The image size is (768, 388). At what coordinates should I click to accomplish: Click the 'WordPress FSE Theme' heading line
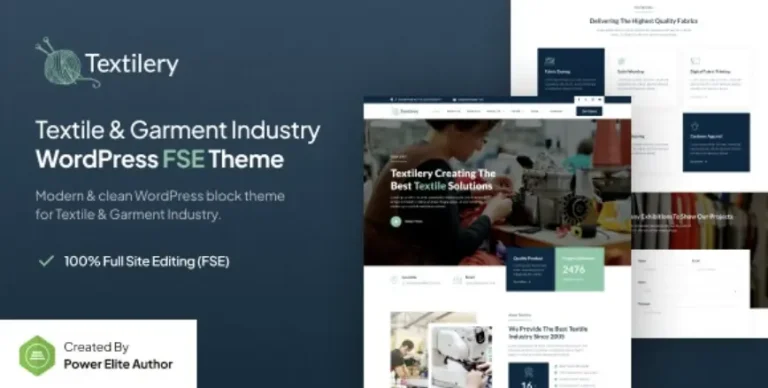click(x=160, y=159)
